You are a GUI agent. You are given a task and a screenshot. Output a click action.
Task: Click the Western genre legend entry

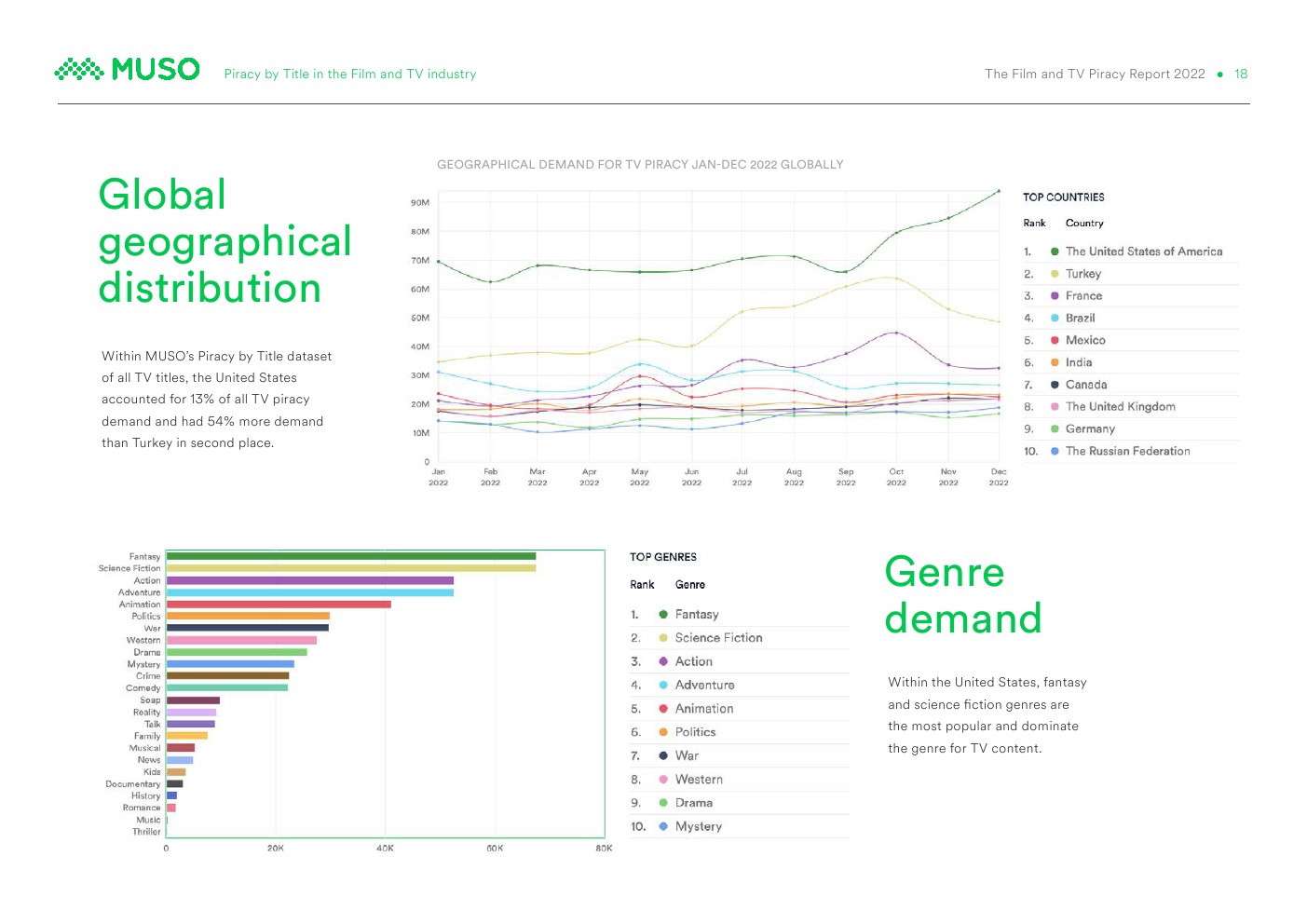(x=699, y=780)
